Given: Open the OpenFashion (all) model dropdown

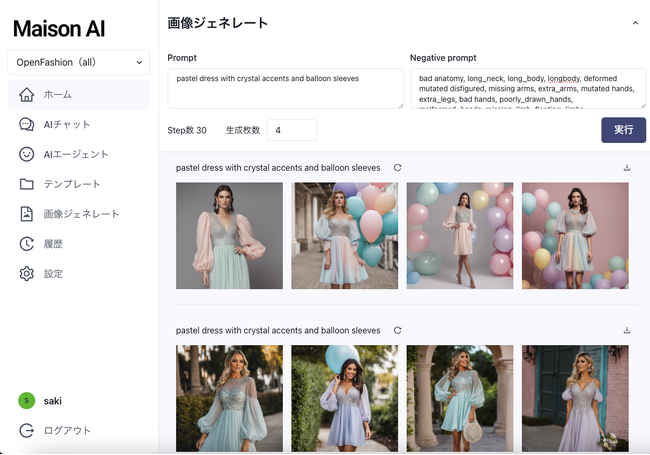Looking at the screenshot, I should (x=78, y=62).
